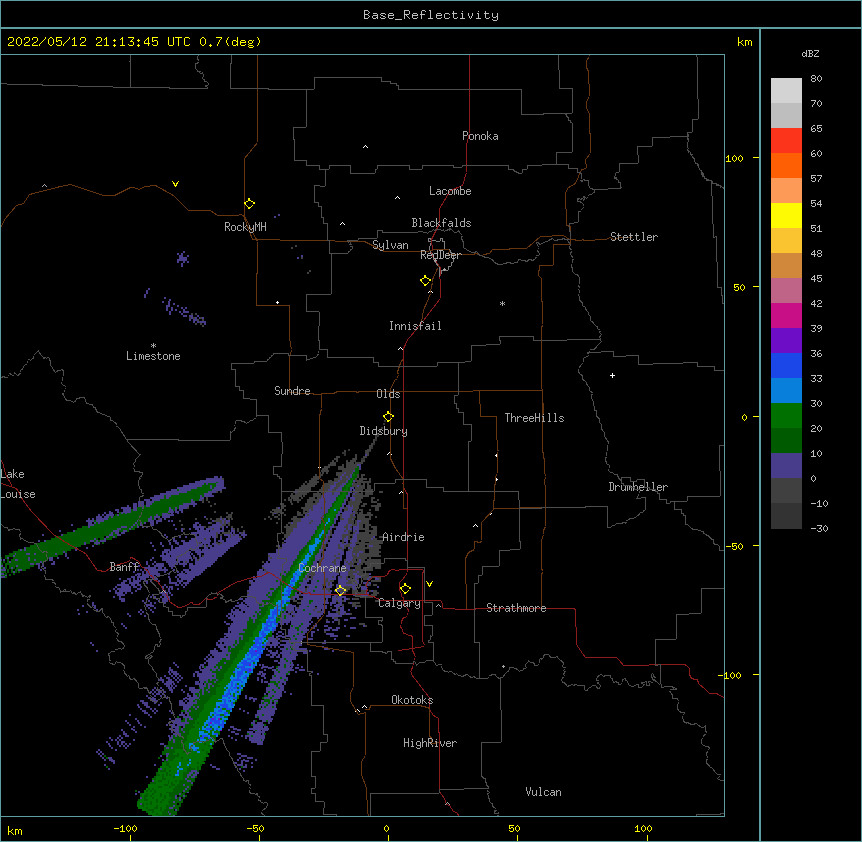Image resolution: width=862 pixels, height=842 pixels.
Task: Select the RedDeer city label
Action: pos(440,255)
